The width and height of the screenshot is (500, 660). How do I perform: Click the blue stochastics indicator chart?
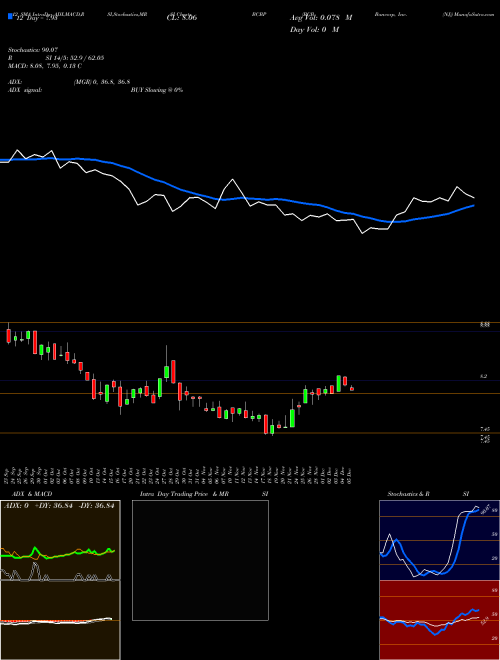[x=439, y=540]
